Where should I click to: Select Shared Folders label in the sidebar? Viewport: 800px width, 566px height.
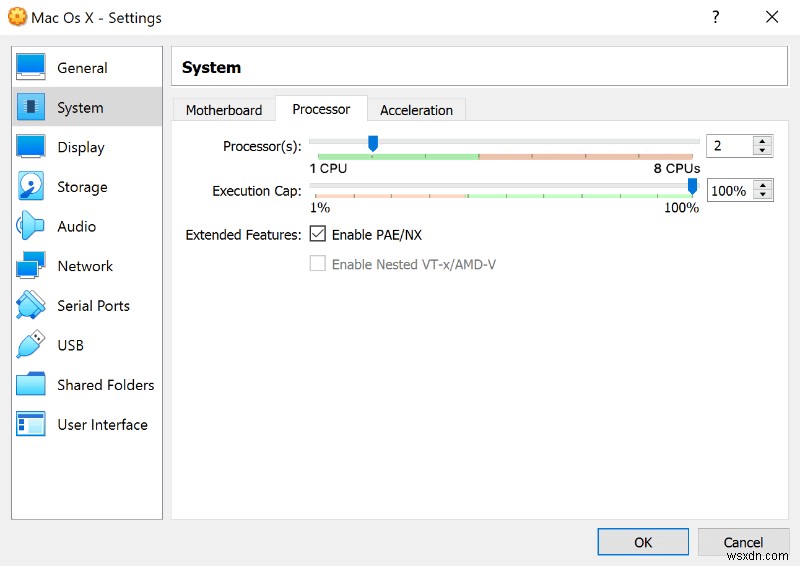[106, 385]
